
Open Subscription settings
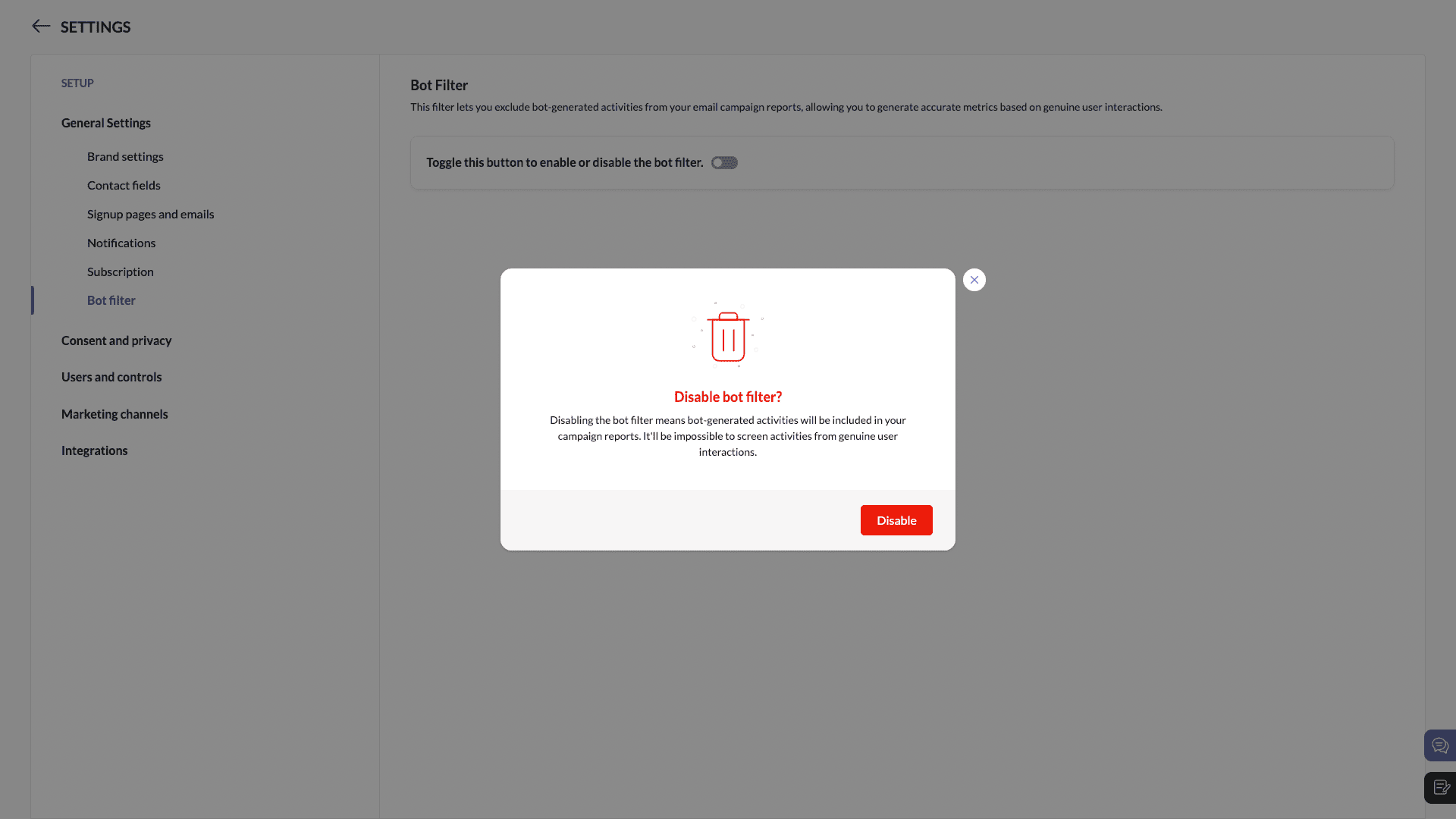click(x=120, y=271)
